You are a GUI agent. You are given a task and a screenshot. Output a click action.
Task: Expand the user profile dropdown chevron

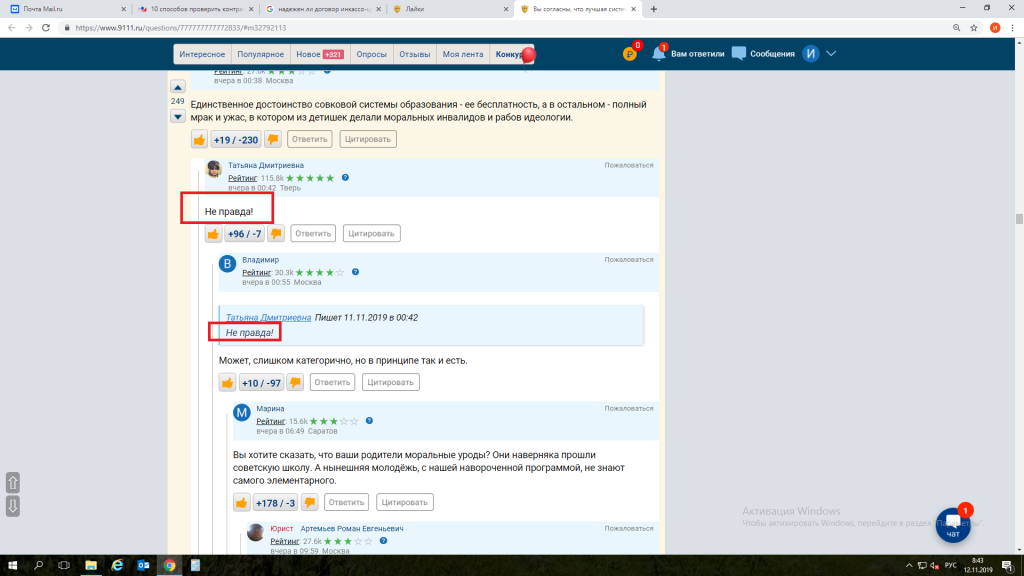tap(830, 54)
